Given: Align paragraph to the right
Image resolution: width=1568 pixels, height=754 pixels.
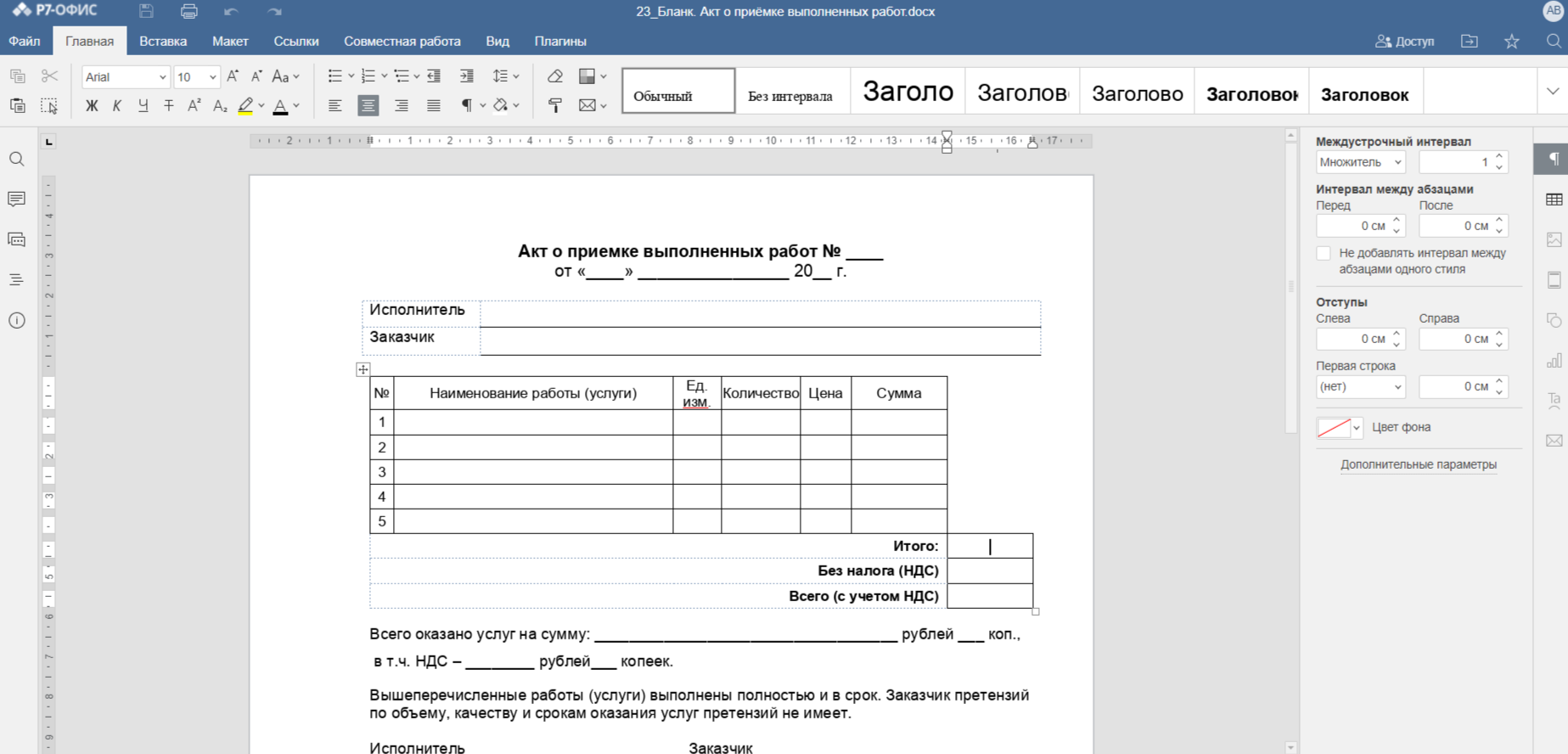Looking at the screenshot, I should coord(401,105).
